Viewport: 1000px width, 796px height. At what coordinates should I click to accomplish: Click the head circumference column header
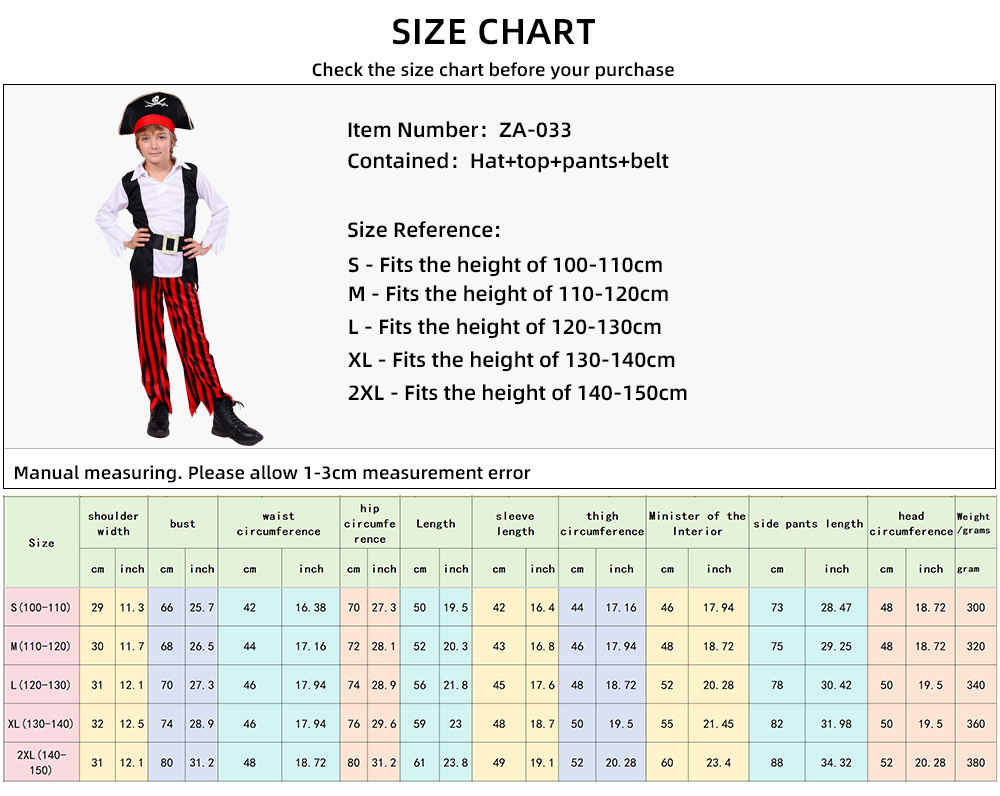(x=911, y=524)
